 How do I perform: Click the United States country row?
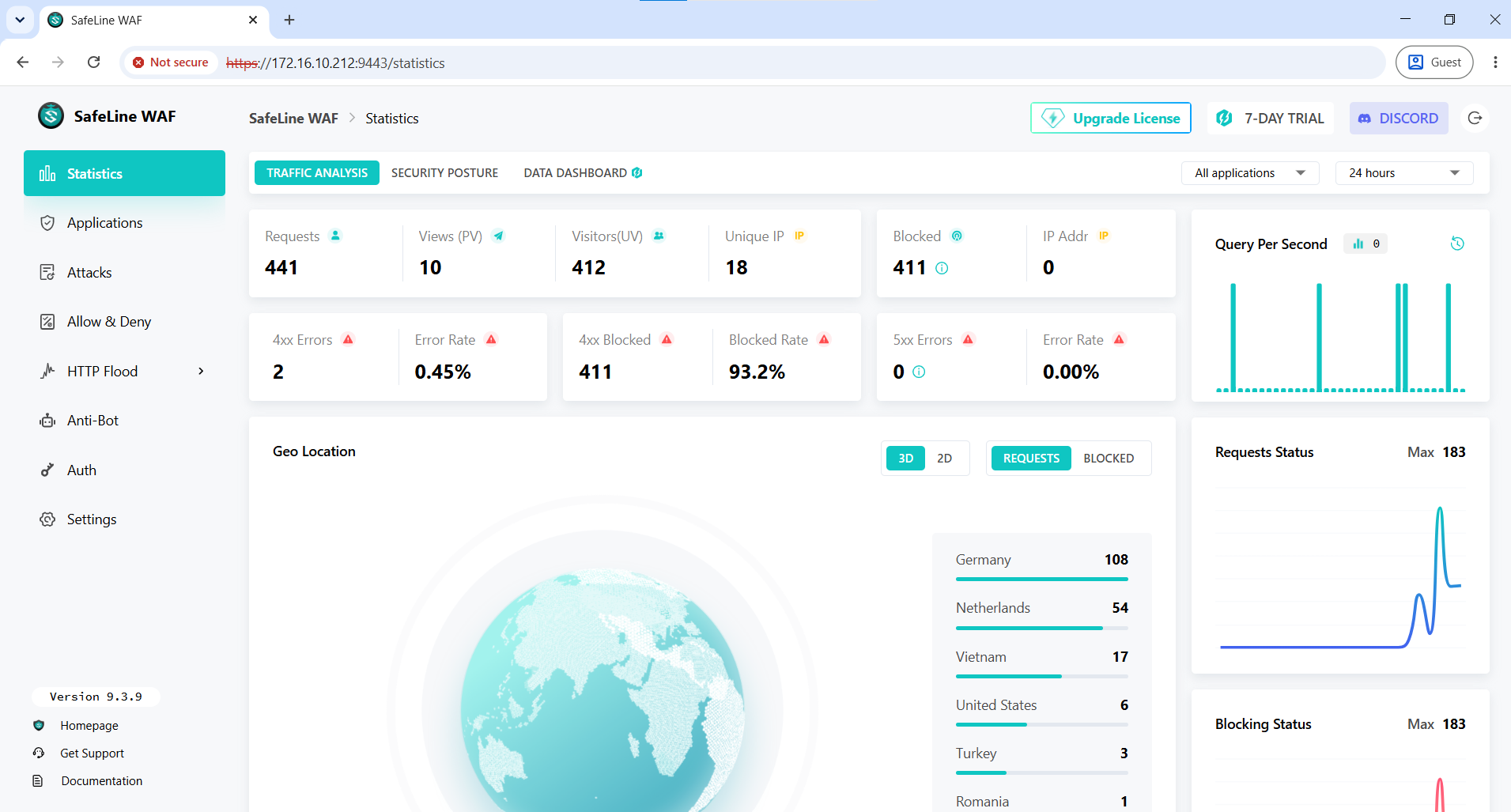1042,712
